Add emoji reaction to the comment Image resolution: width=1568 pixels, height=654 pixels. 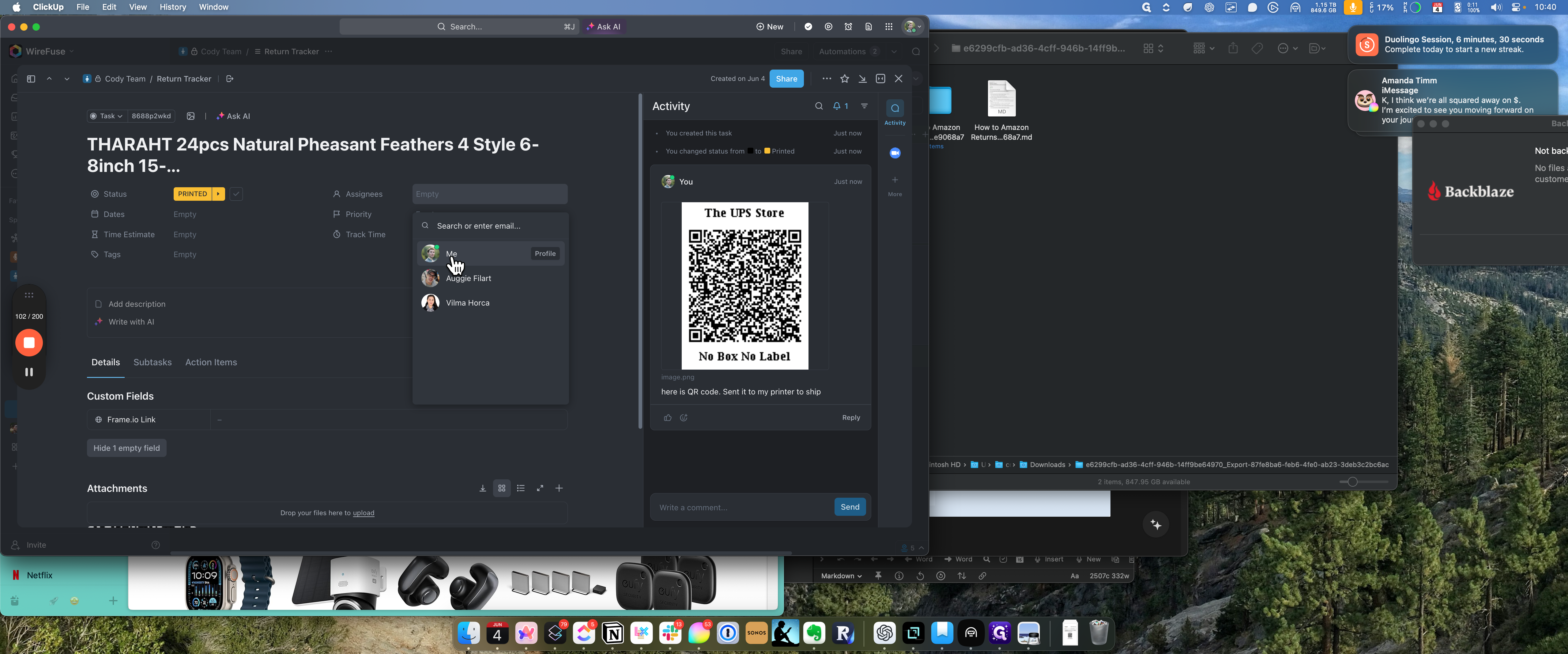684,418
